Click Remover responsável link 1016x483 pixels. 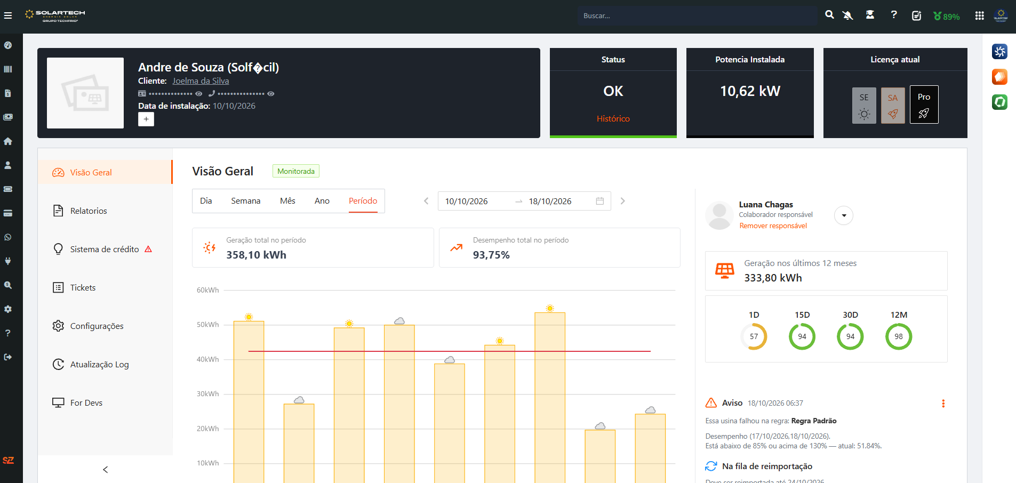click(773, 226)
